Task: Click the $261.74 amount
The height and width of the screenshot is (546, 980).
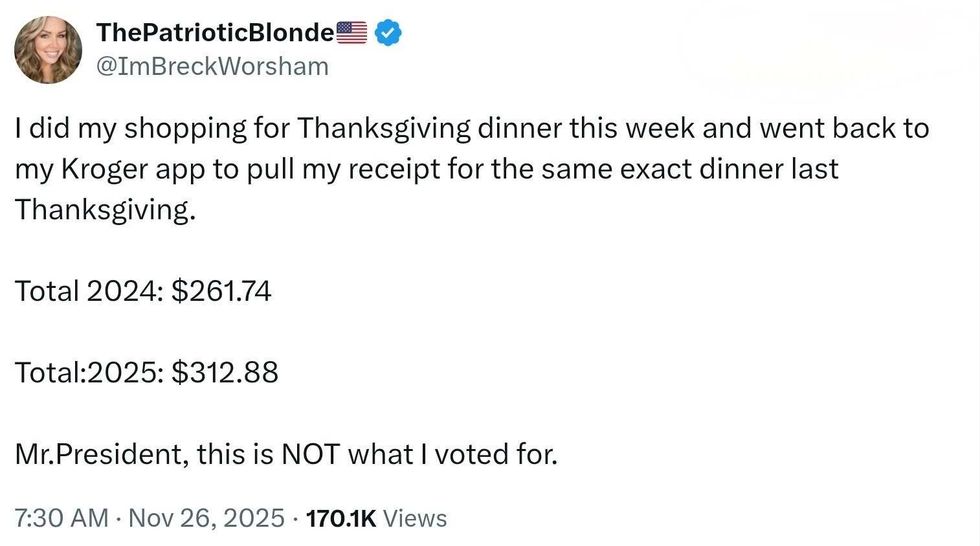Action: coord(221,291)
